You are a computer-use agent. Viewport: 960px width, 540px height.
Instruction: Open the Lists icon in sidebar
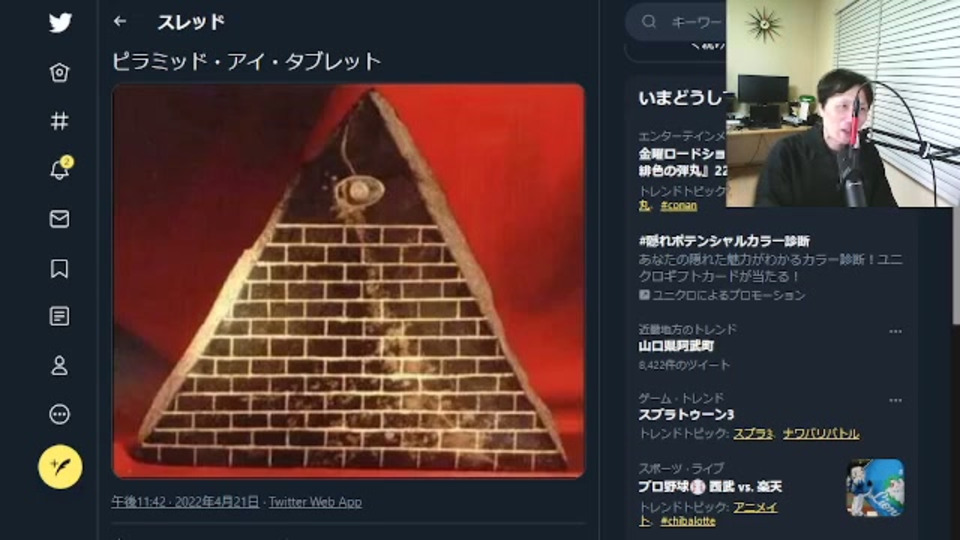coord(59,317)
